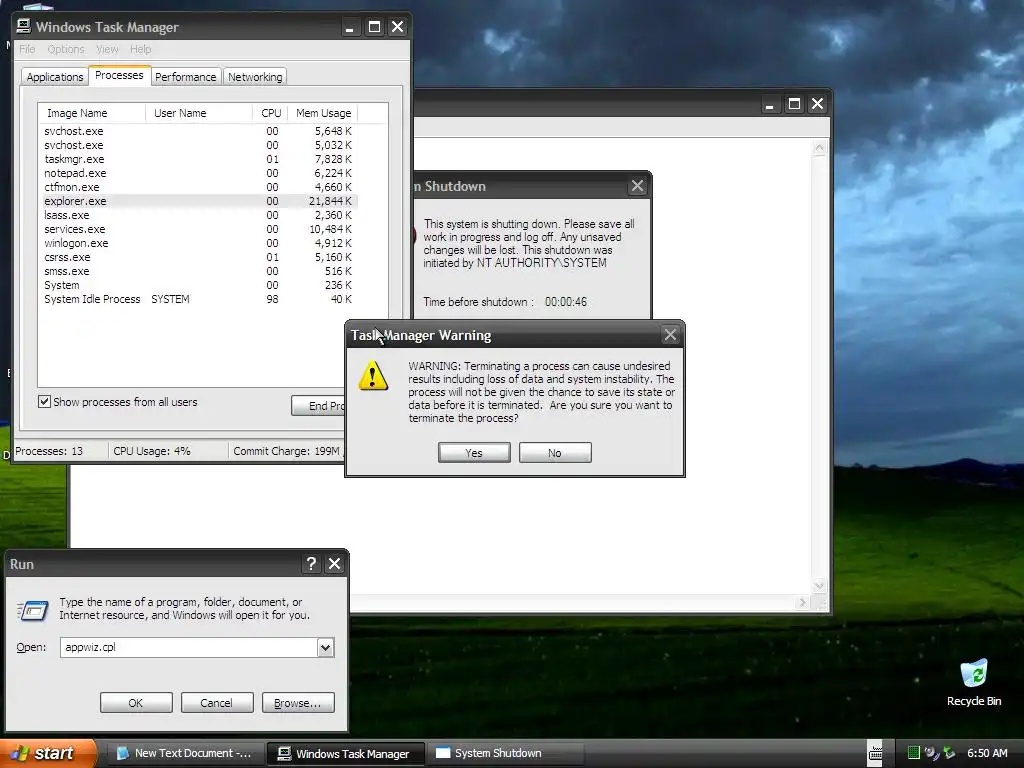Minimize the Notepad window in the background

(770, 104)
